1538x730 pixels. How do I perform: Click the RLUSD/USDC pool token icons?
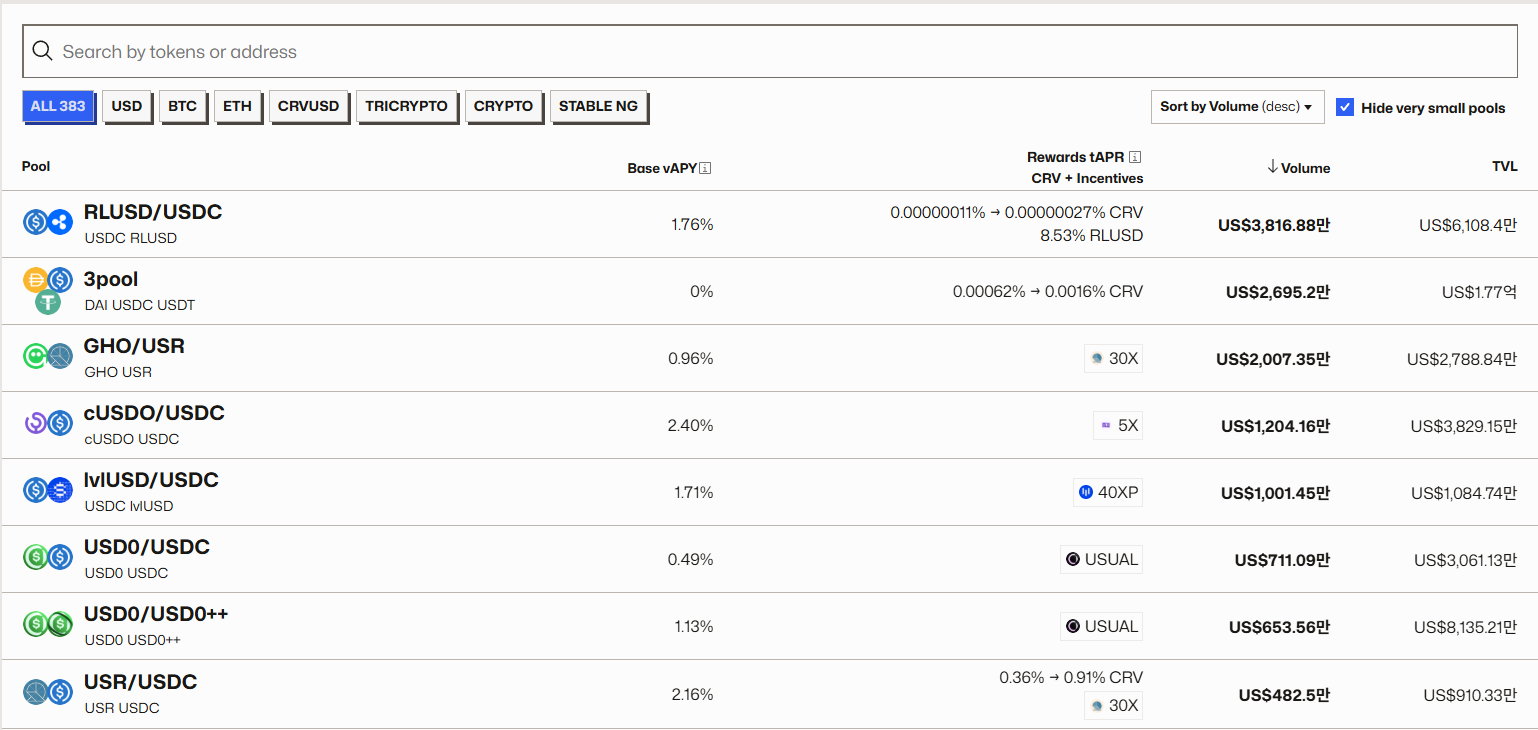[x=48, y=222]
